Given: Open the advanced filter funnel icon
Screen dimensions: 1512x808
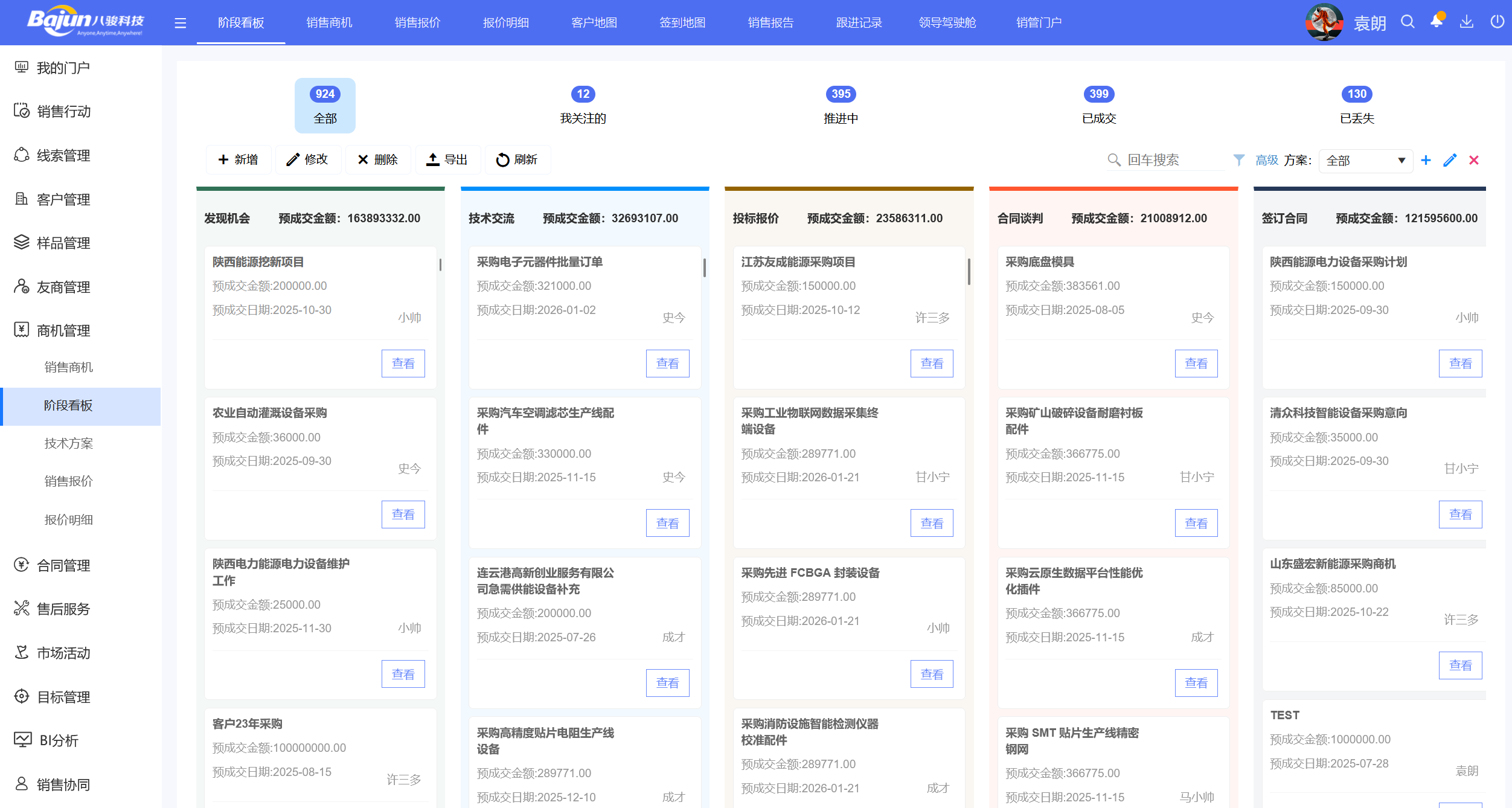Looking at the screenshot, I should click(x=1238, y=160).
